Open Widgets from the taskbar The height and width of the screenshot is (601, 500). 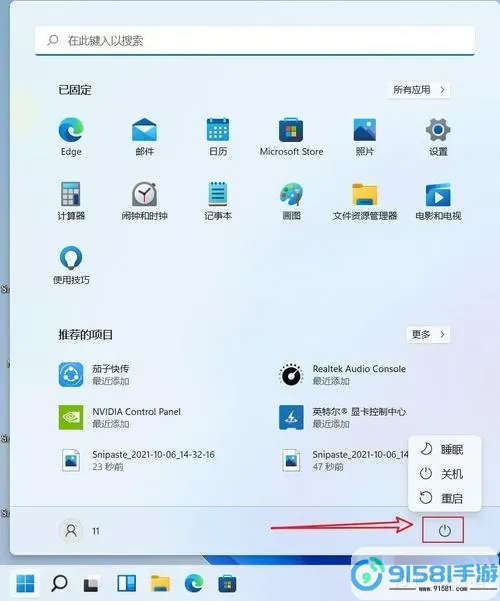126,584
